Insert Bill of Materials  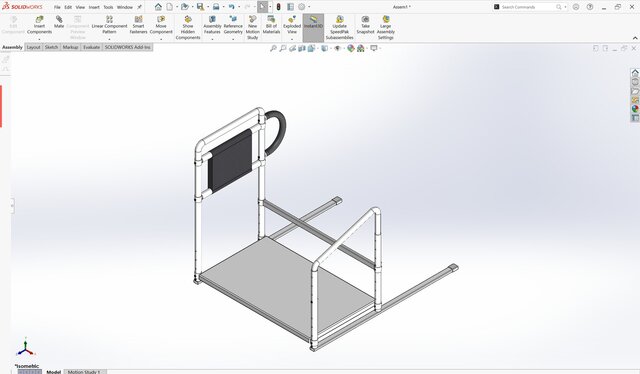point(271,25)
